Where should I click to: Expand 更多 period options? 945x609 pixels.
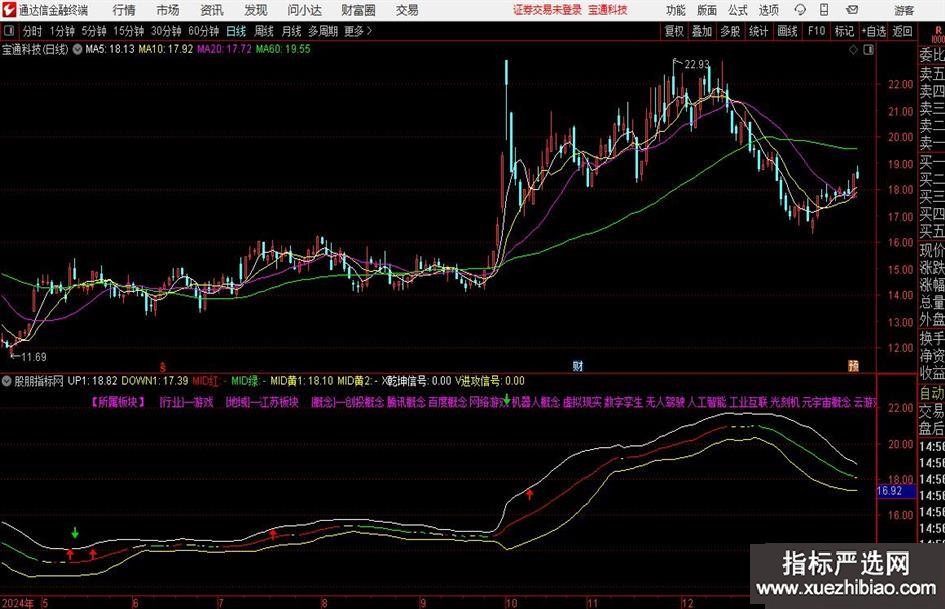[x=359, y=31]
